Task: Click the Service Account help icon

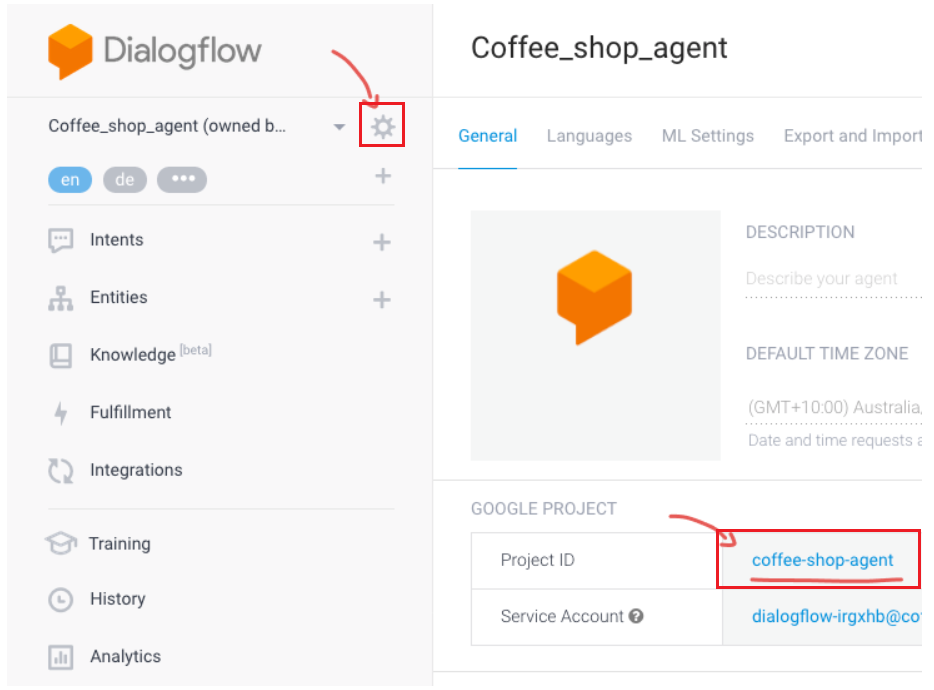Action: click(x=636, y=616)
